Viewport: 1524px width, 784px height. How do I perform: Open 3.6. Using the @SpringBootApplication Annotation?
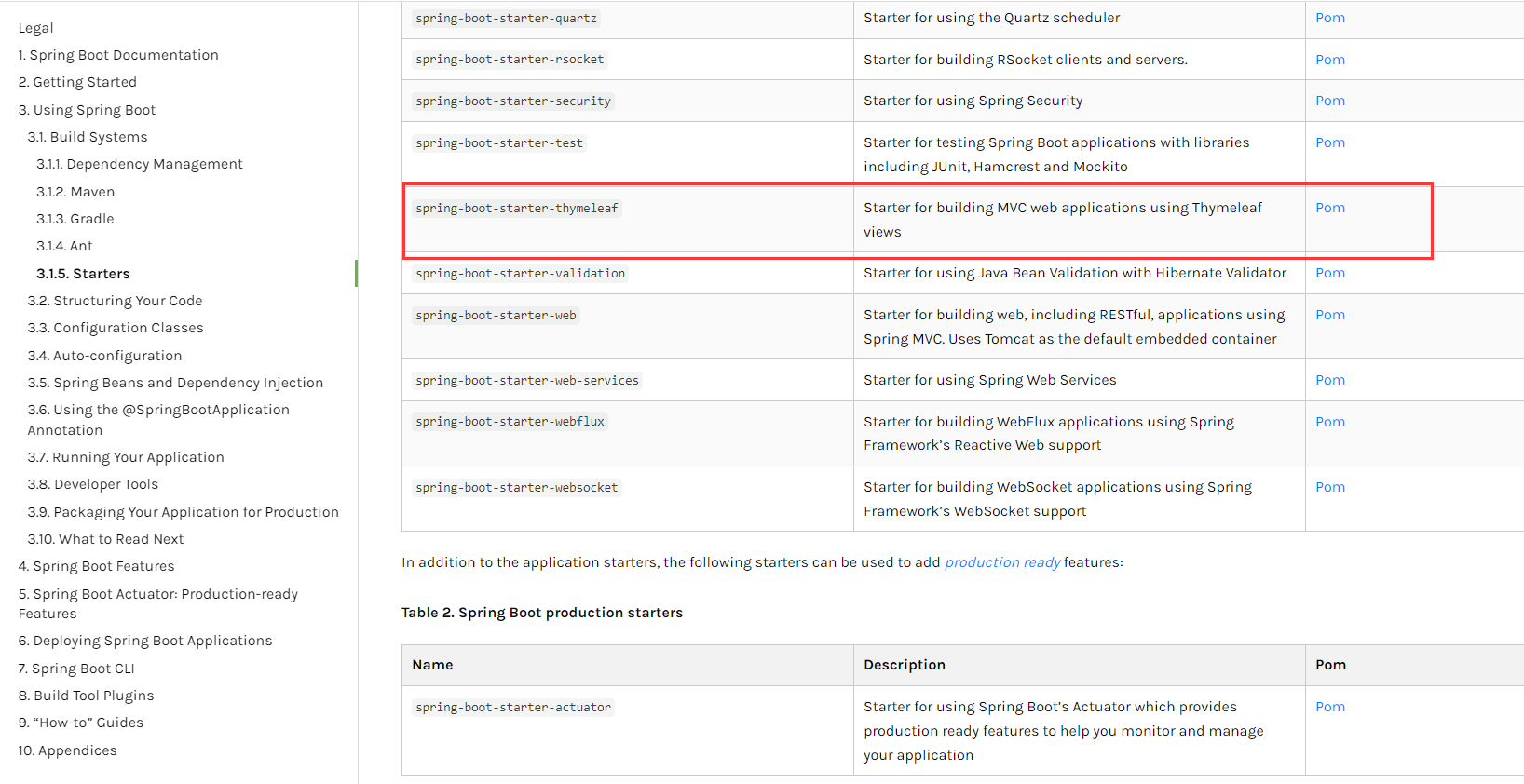(x=158, y=420)
